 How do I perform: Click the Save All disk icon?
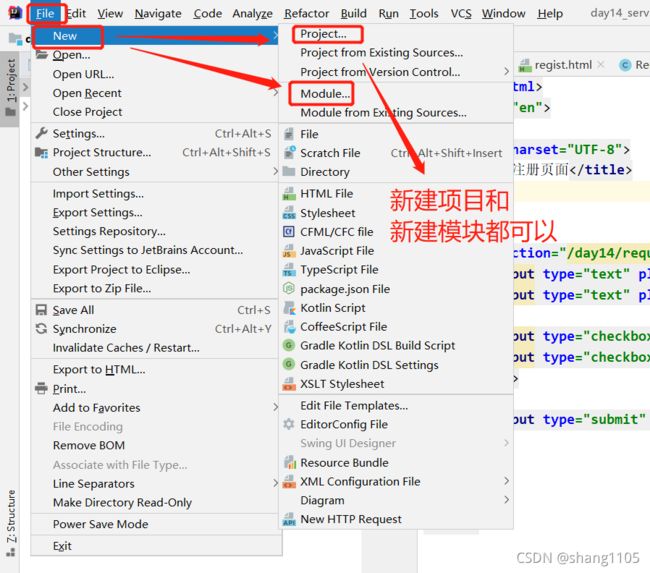[x=41, y=310]
